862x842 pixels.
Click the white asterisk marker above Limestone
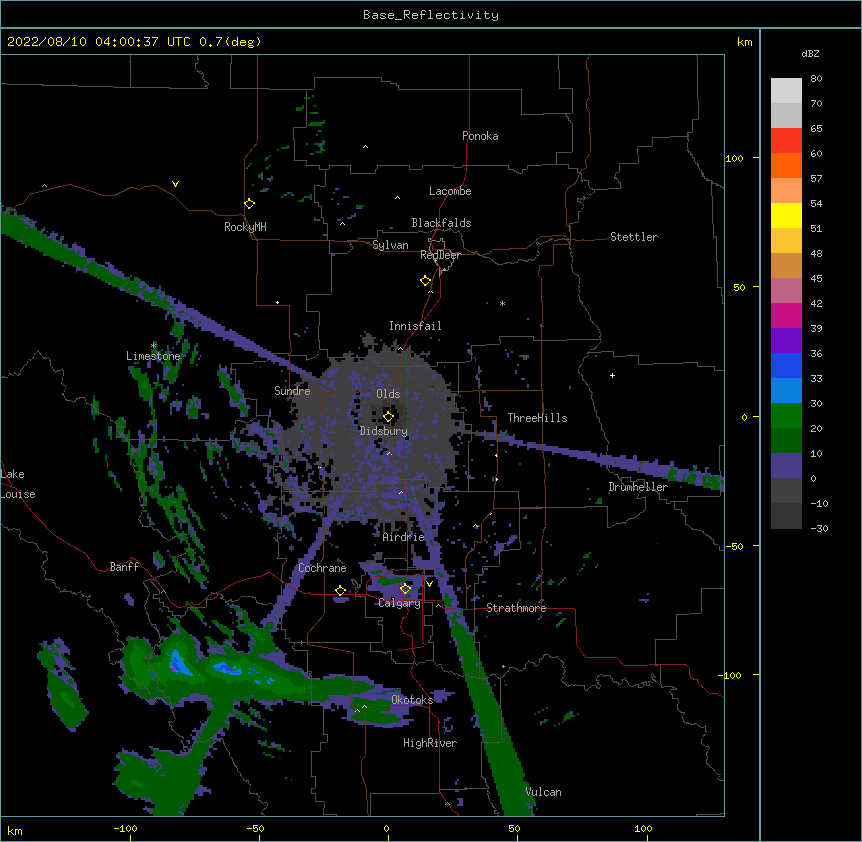(154, 345)
